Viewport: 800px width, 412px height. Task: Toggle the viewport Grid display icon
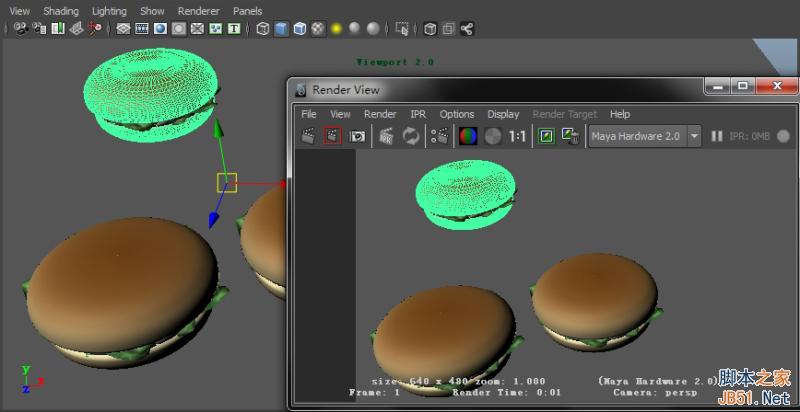123,29
